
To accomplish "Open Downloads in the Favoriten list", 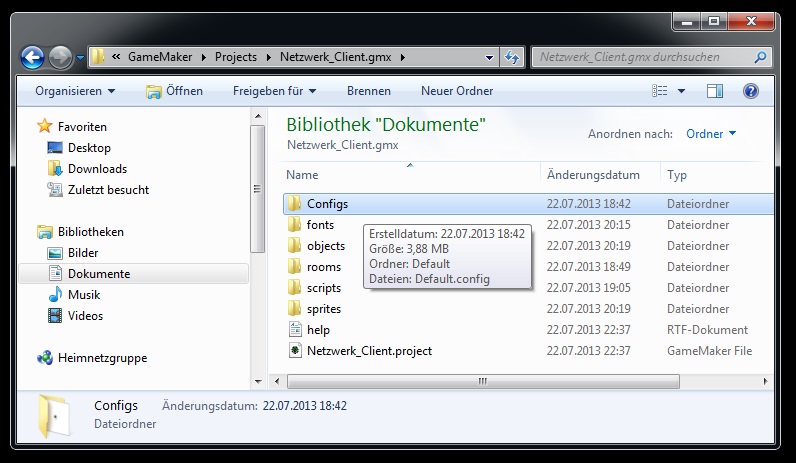I will click(x=97, y=169).
